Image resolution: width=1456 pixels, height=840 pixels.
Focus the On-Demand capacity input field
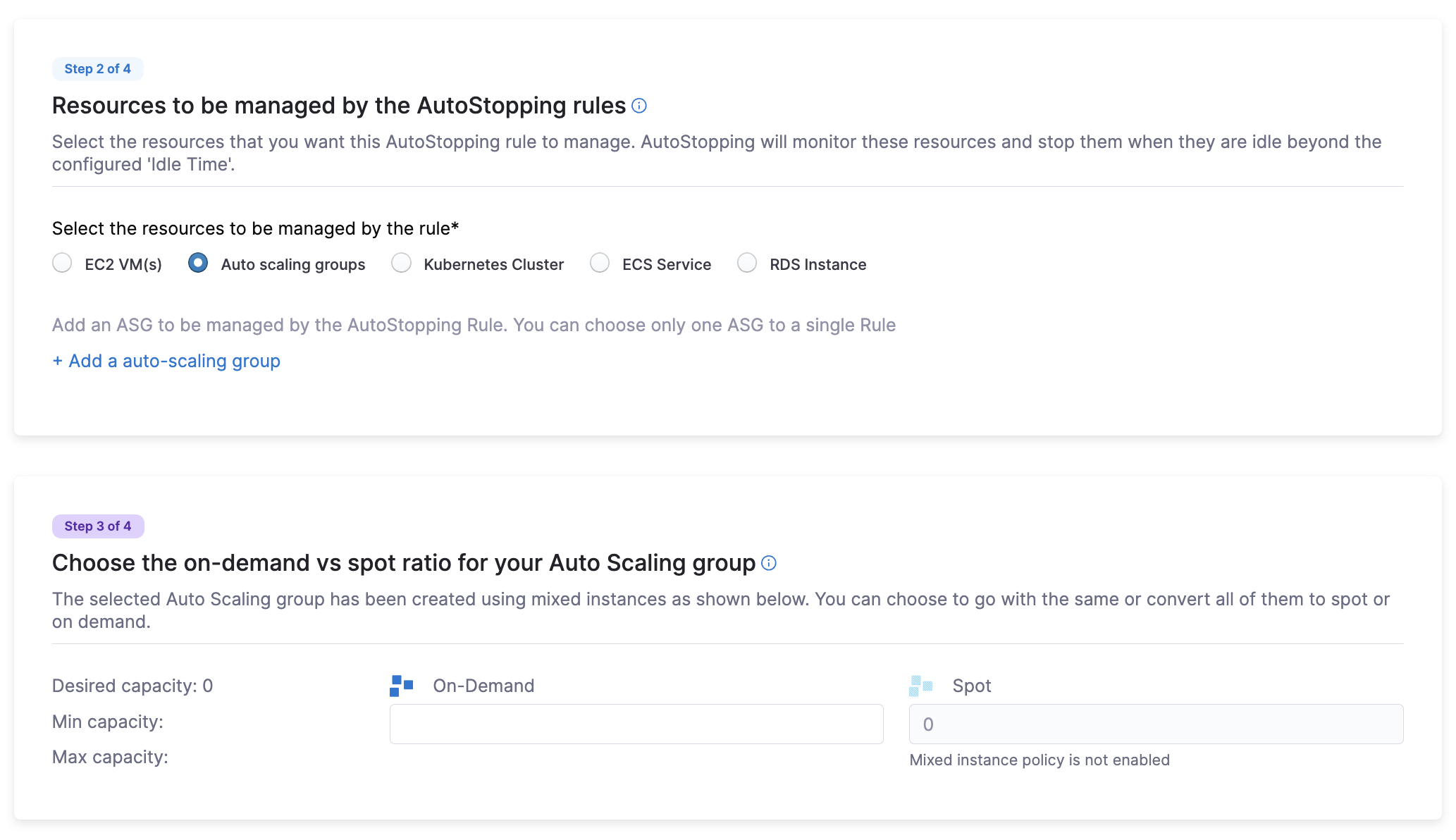coord(636,724)
